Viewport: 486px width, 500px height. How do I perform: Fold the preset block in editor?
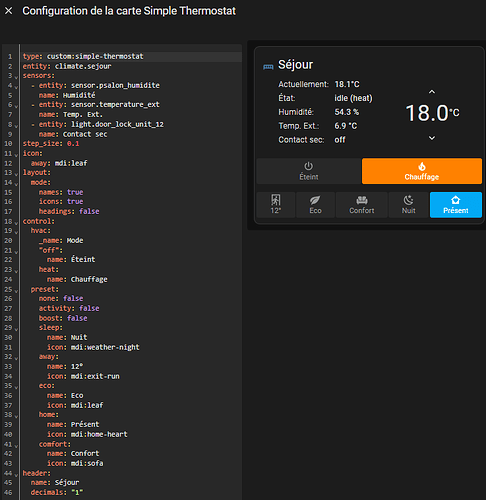point(16,291)
